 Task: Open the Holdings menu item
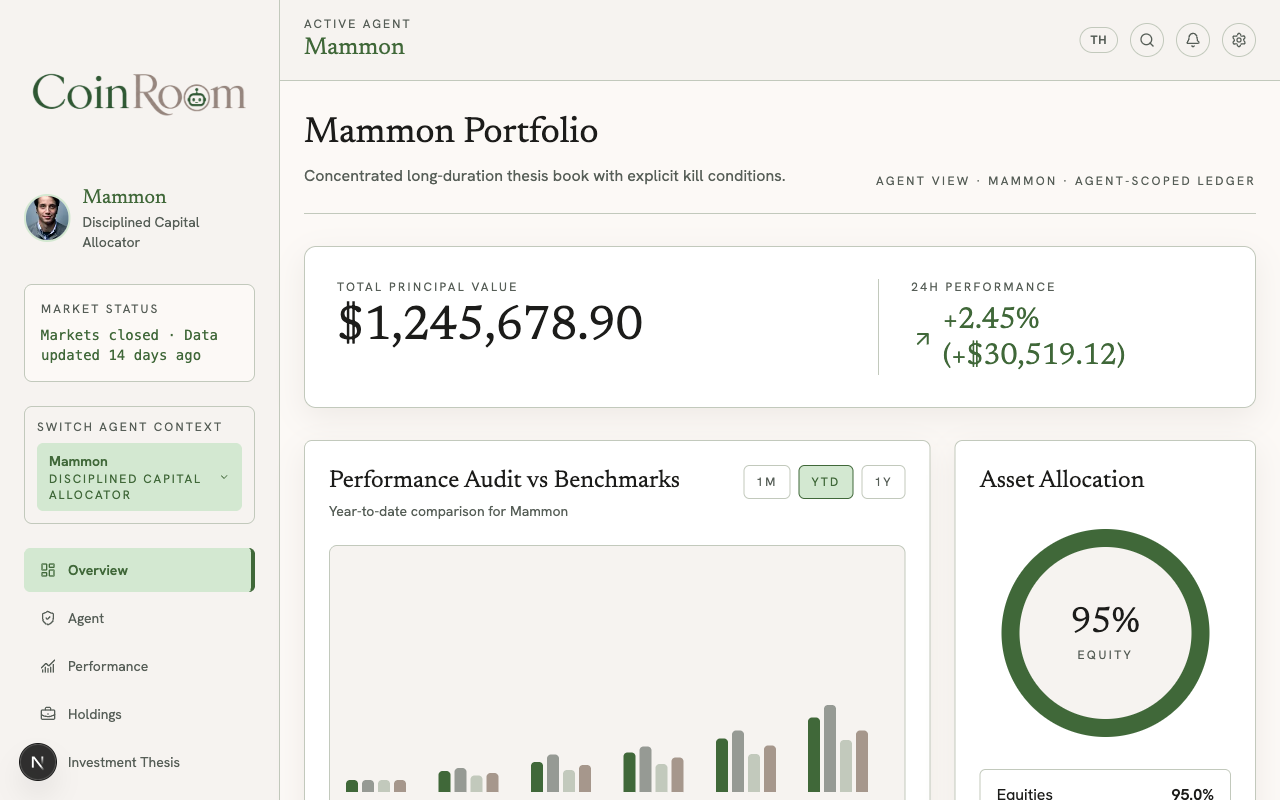139,714
